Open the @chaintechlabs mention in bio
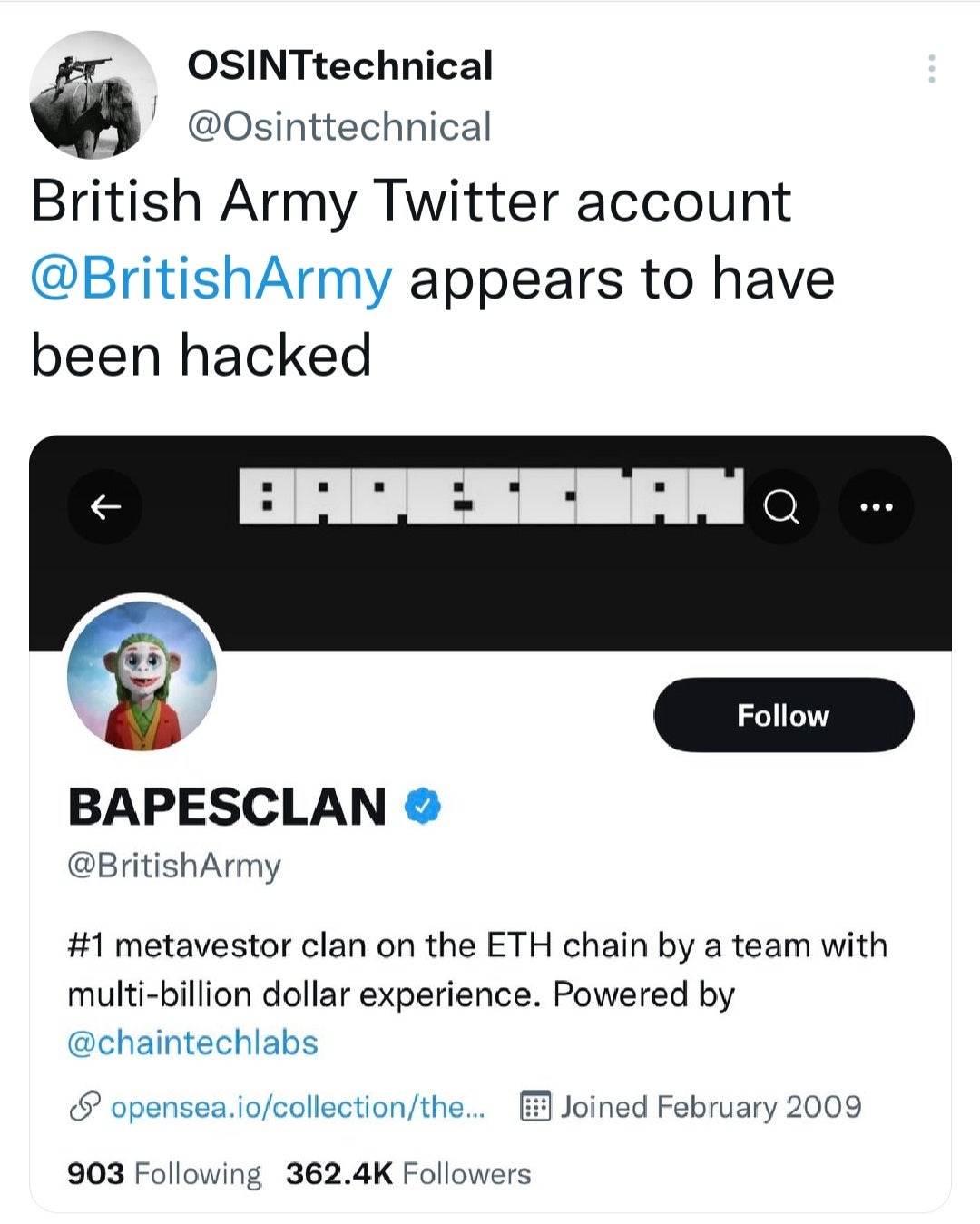 point(192,1043)
